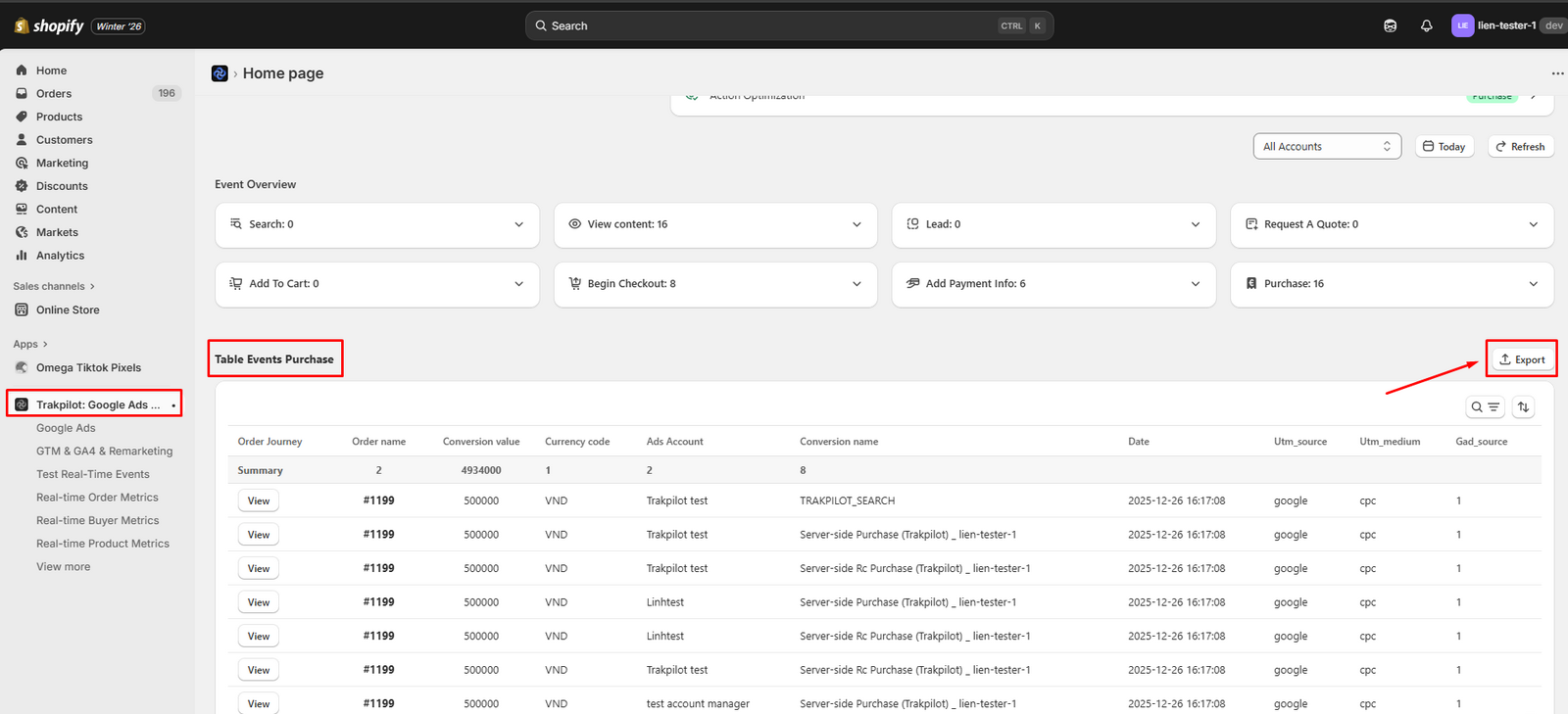Expand the Purchase: 16 card
Screen dimensions: 1568x714
click(x=1392, y=284)
